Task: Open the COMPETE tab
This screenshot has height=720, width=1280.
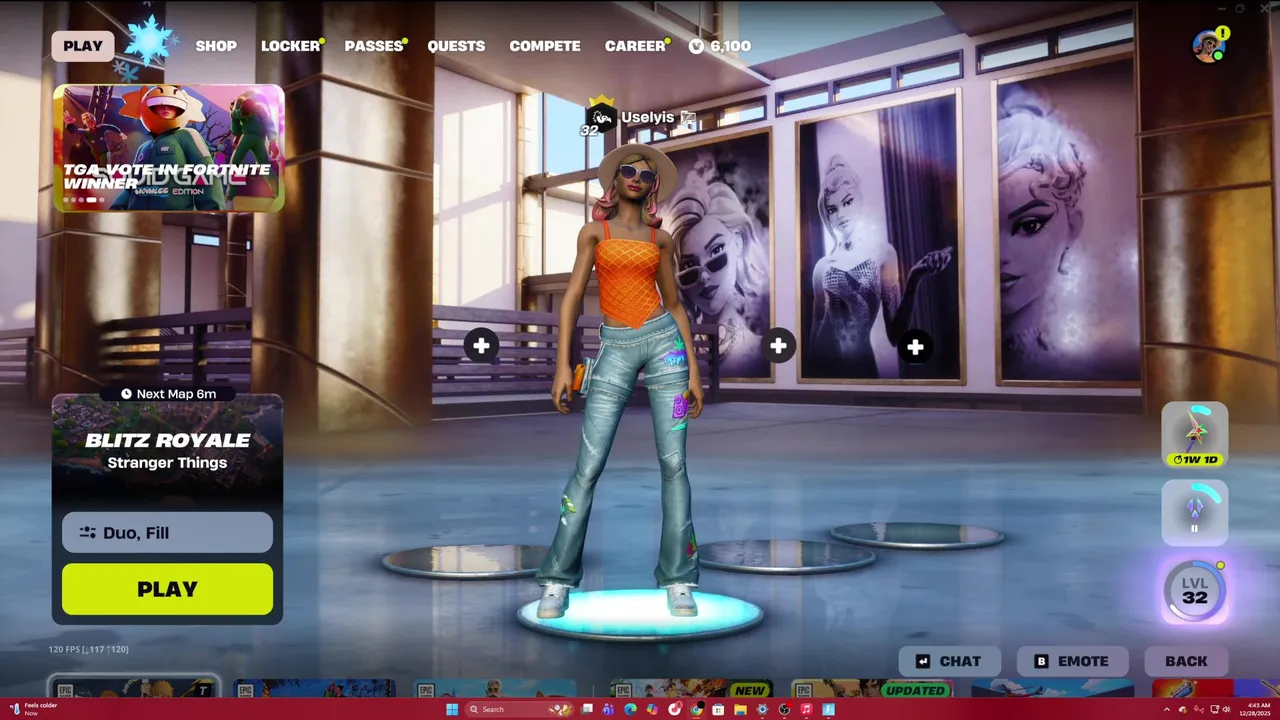Action: [x=545, y=46]
